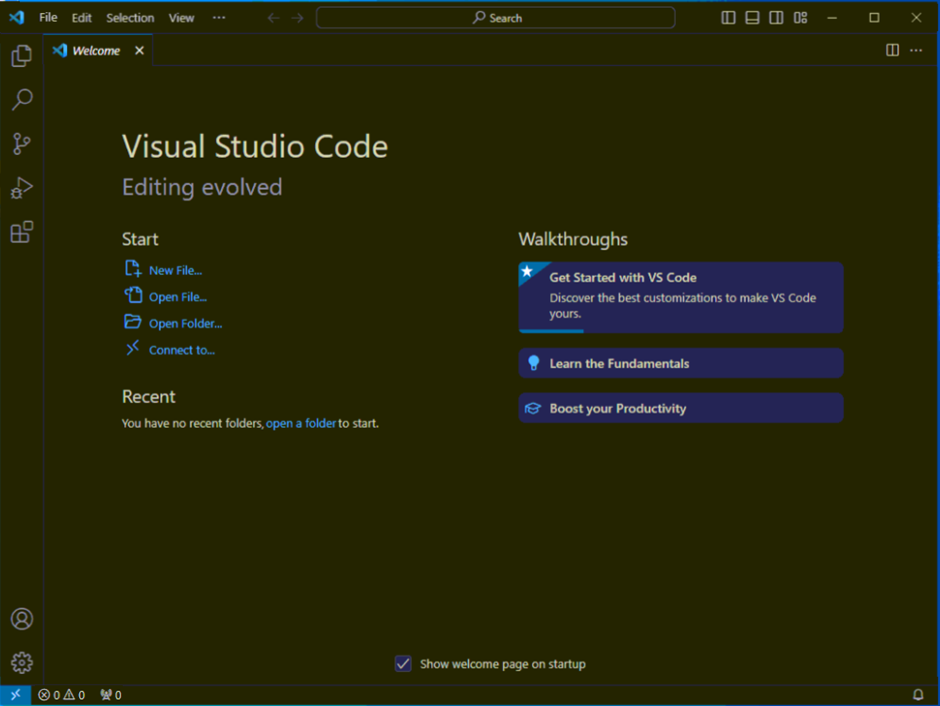Click the Connect to remote icon under Start
The width and height of the screenshot is (940, 706).
pyautogui.click(x=132, y=348)
